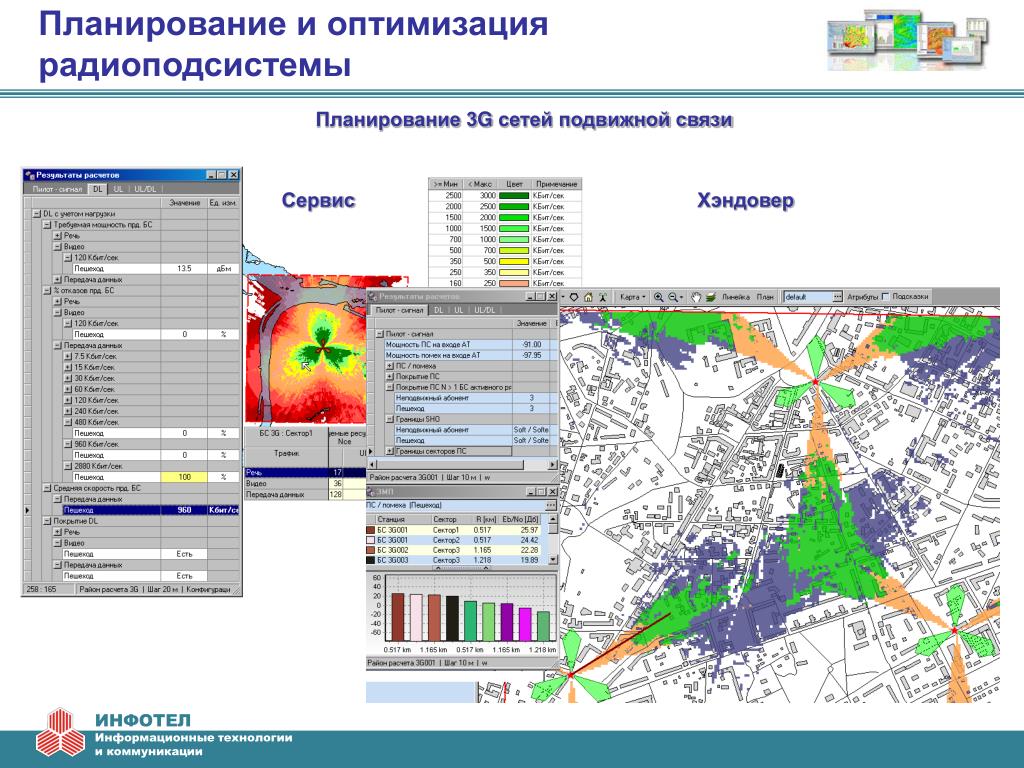The height and width of the screenshot is (768, 1024).
Task: Click inside the default text field
Action: [808, 297]
